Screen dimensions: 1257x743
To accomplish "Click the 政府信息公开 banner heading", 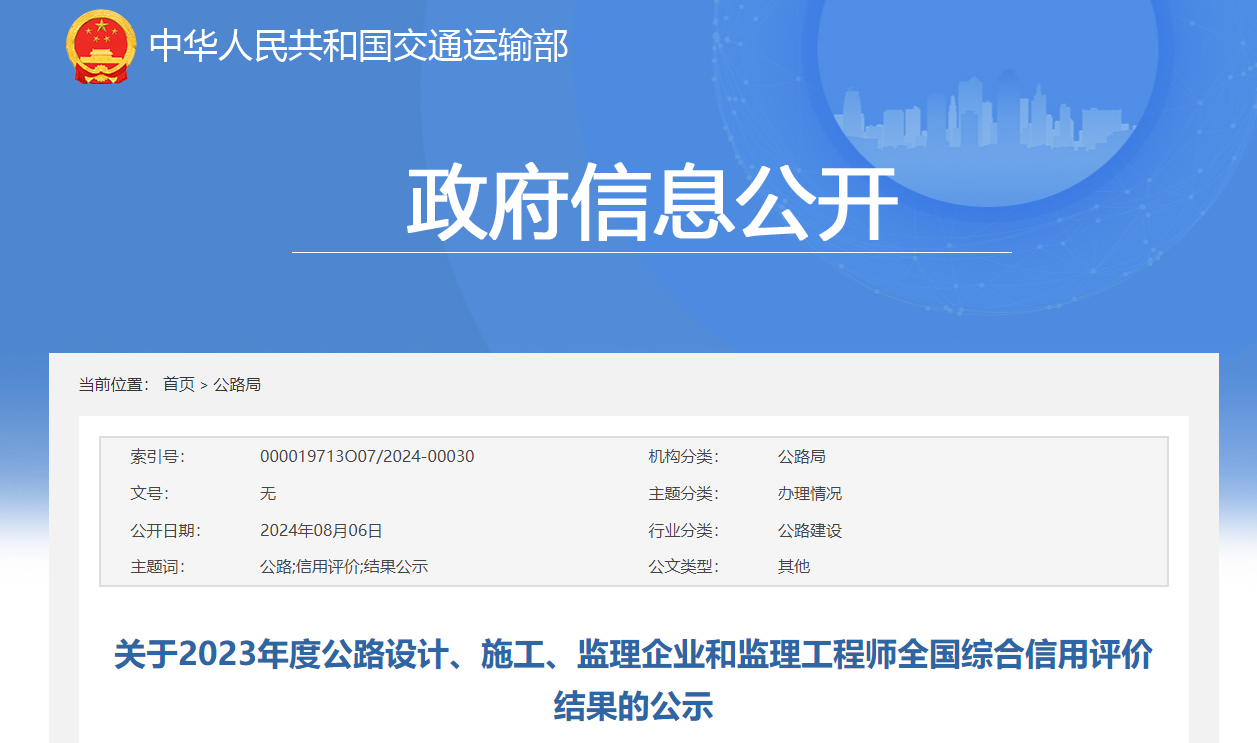I will click(x=651, y=205).
